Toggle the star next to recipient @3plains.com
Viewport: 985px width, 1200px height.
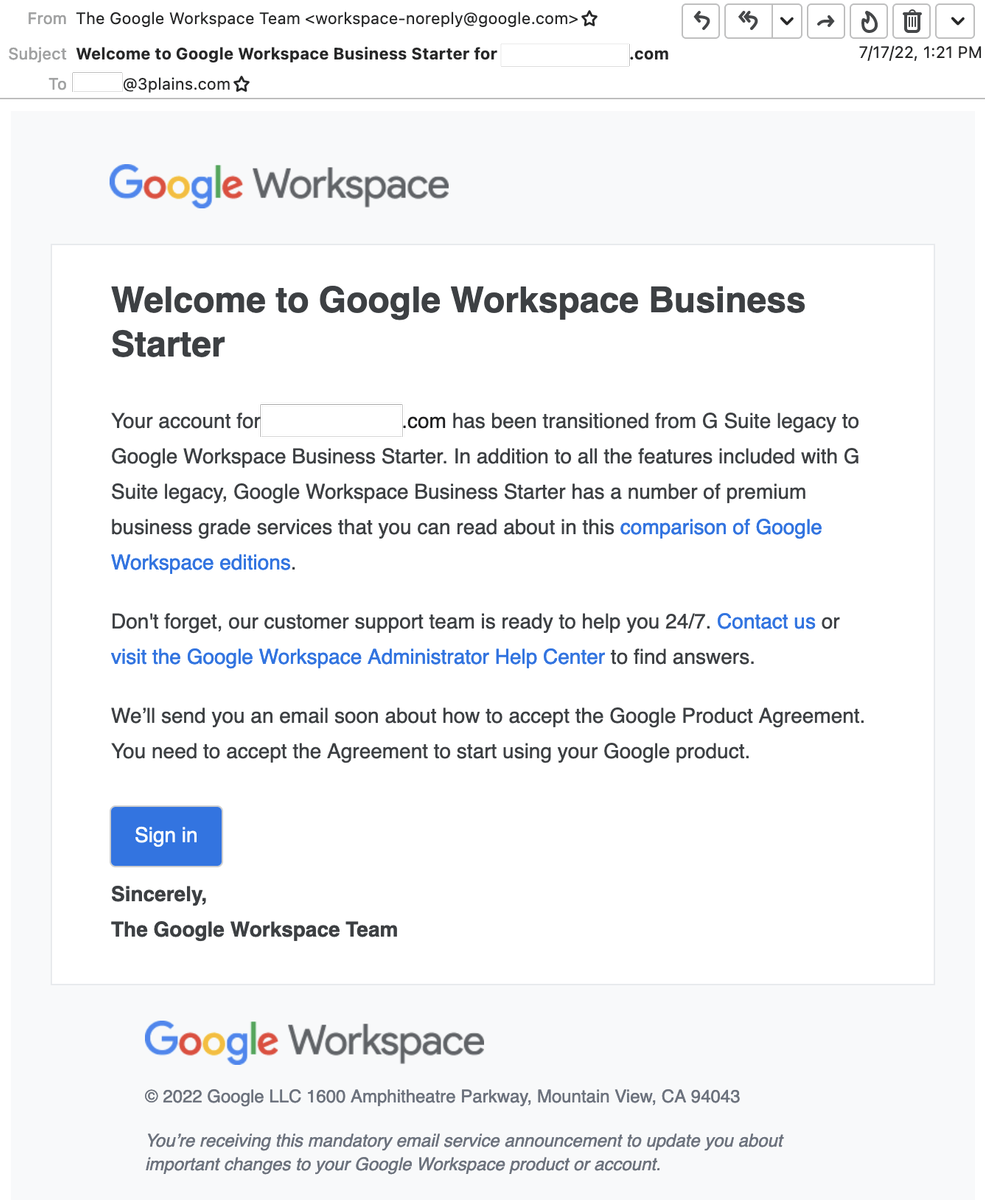(241, 85)
